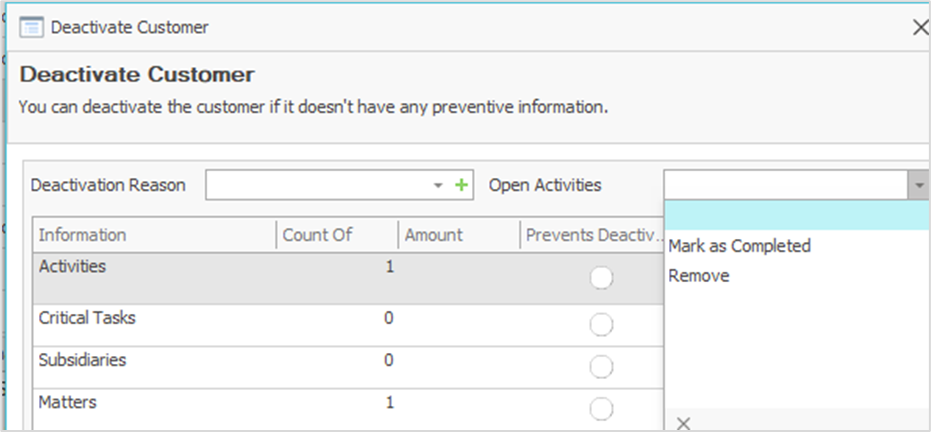Close the Deactivate Customer dialog
This screenshot has width=931, height=432.
920,27
